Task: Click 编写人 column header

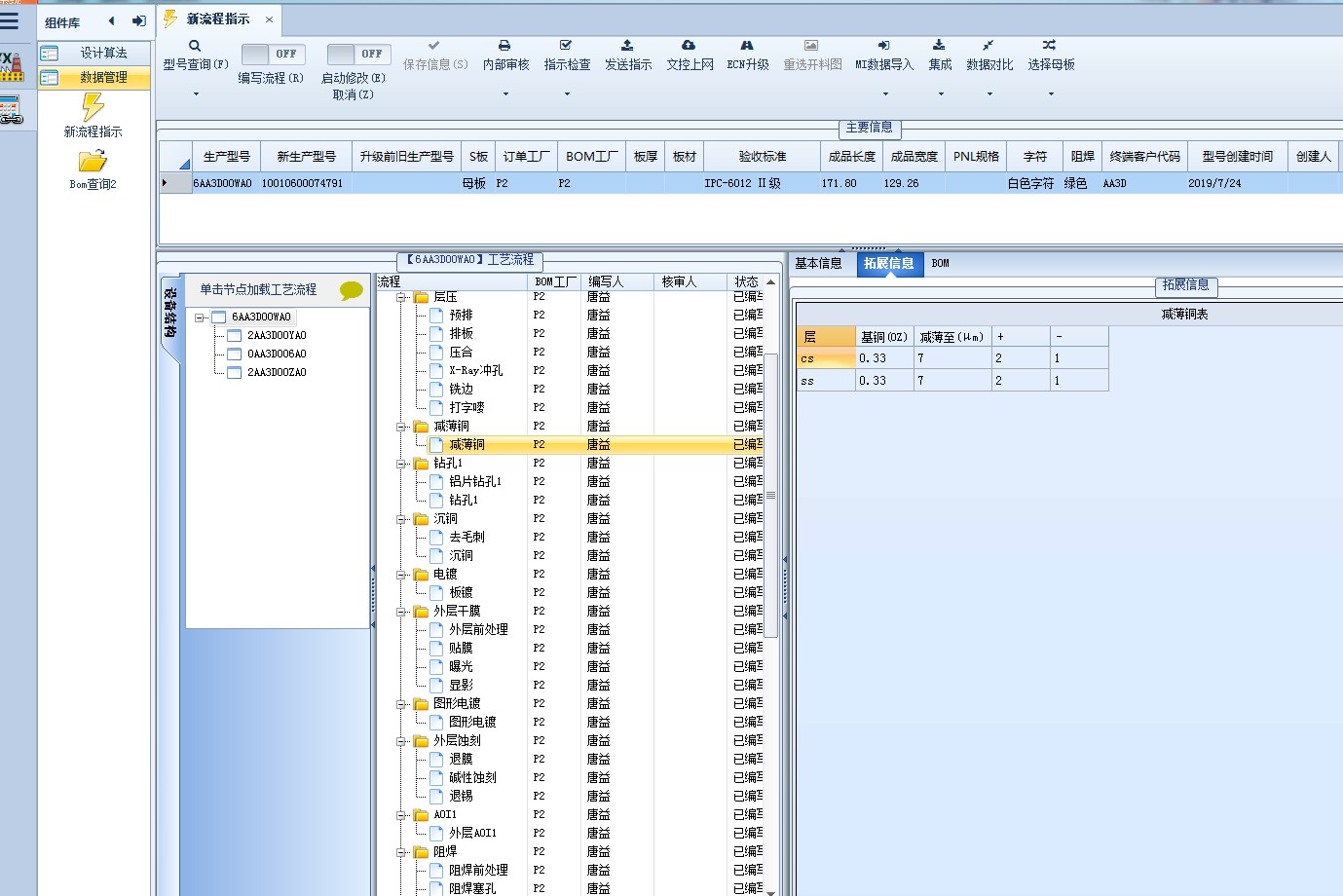Action: pos(617,281)
